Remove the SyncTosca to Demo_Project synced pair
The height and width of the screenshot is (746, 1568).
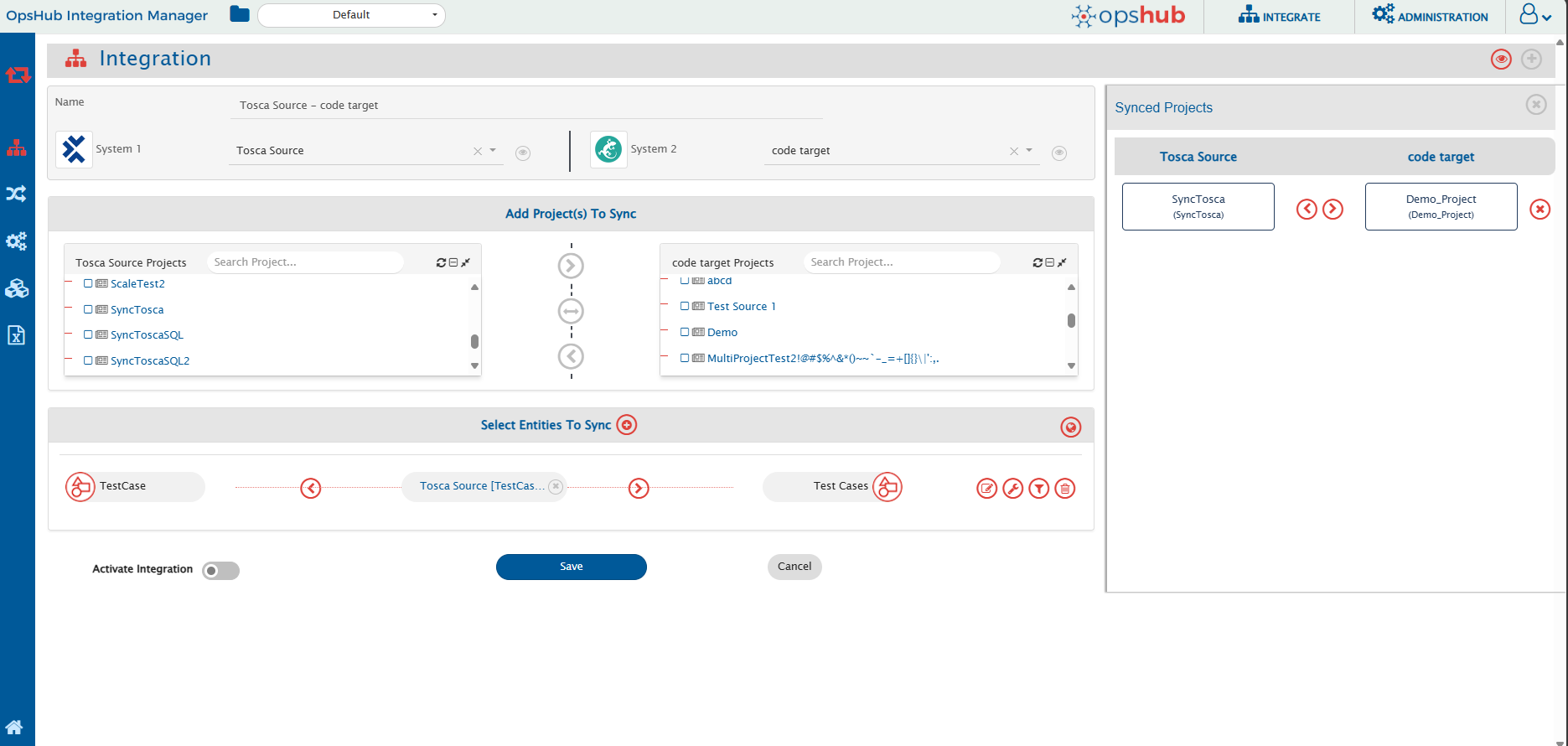(x=1540, y=209)
